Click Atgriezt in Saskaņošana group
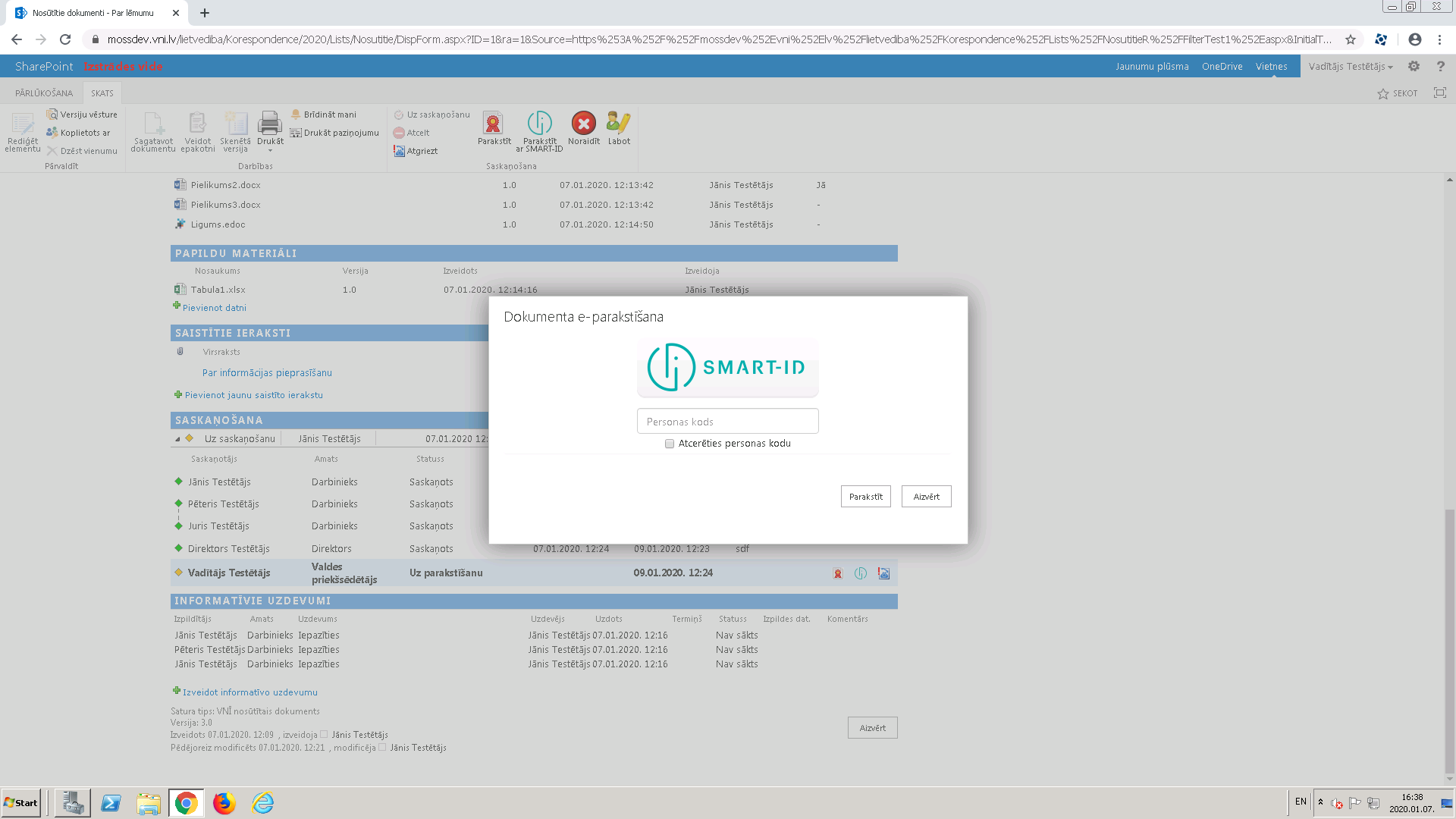1456x819 pixels. [x=416, y=151]
